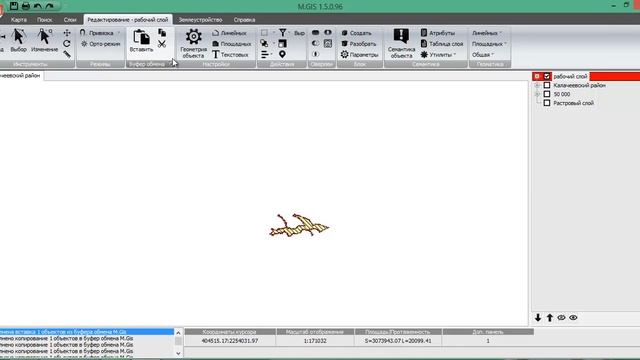Open Атрибуты in the semantics group

(438, 33)
